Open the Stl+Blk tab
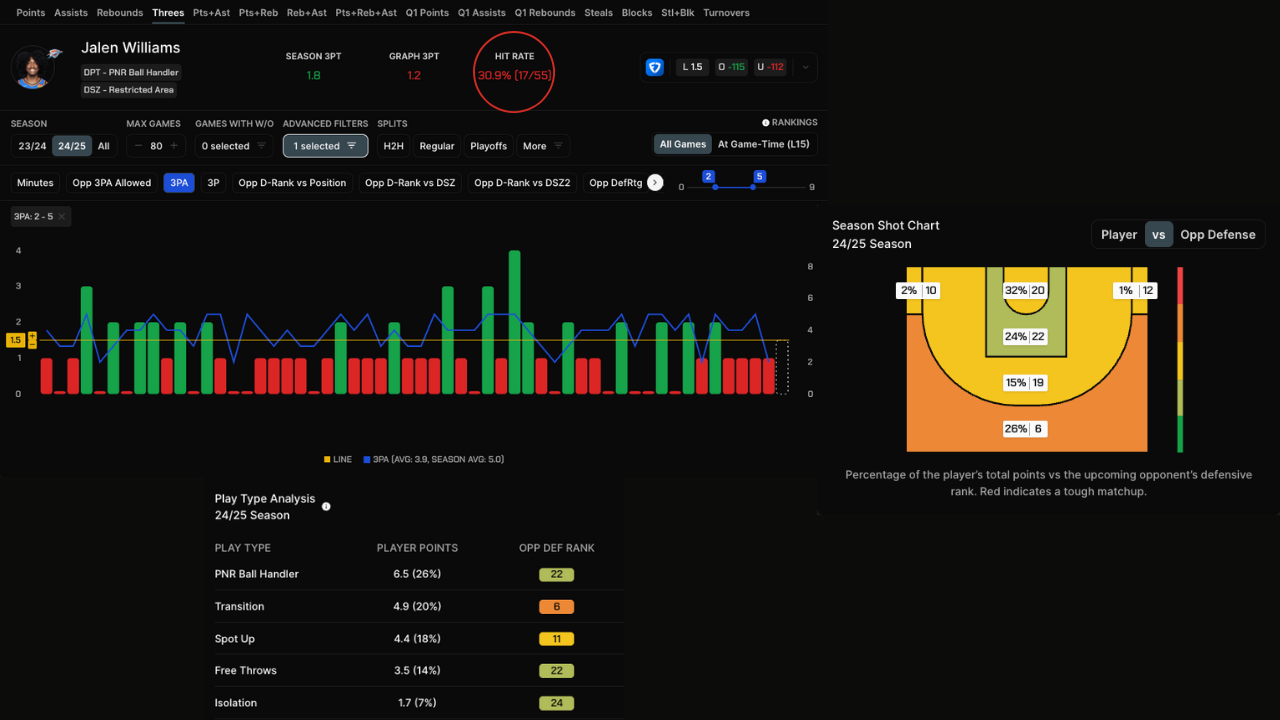Image resolution: width=1280 pixels, height=720 pixels. pyautogui.click(x=677, y=13)
